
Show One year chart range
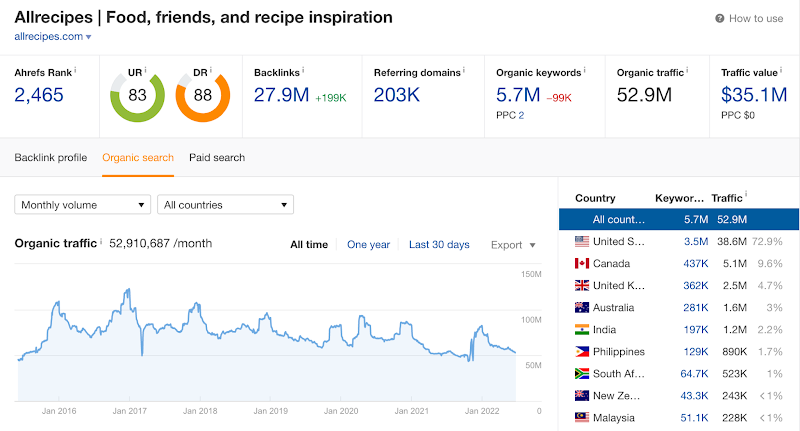coord(368,245)
